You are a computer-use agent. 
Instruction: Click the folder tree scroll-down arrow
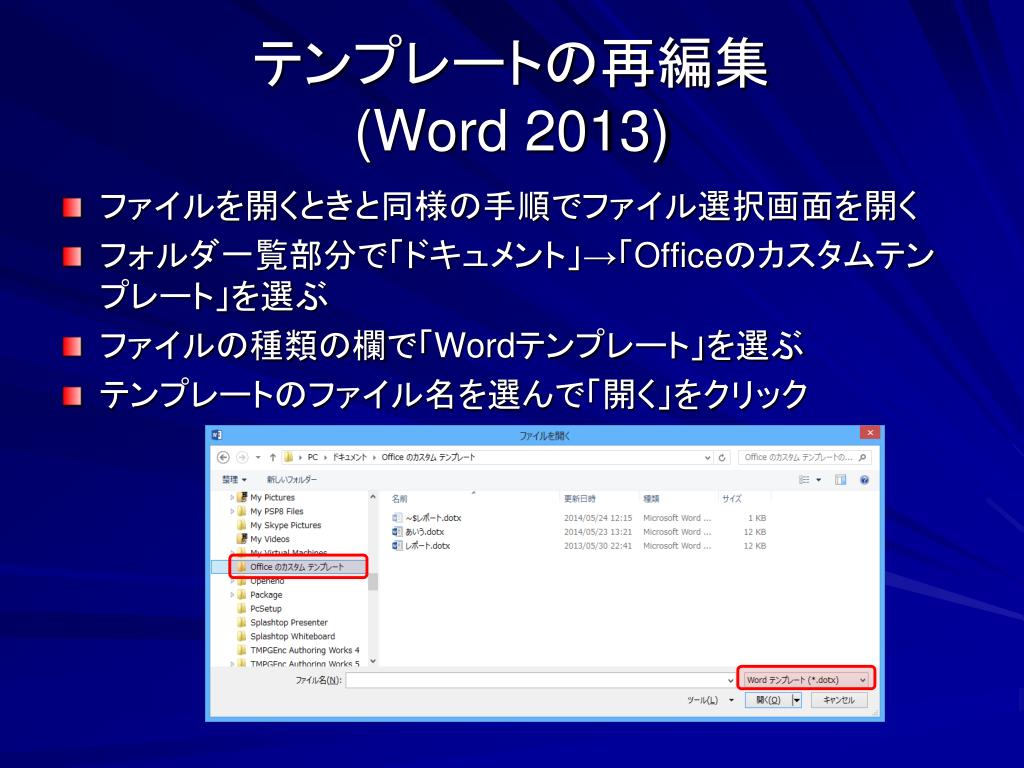coord(373,662)
